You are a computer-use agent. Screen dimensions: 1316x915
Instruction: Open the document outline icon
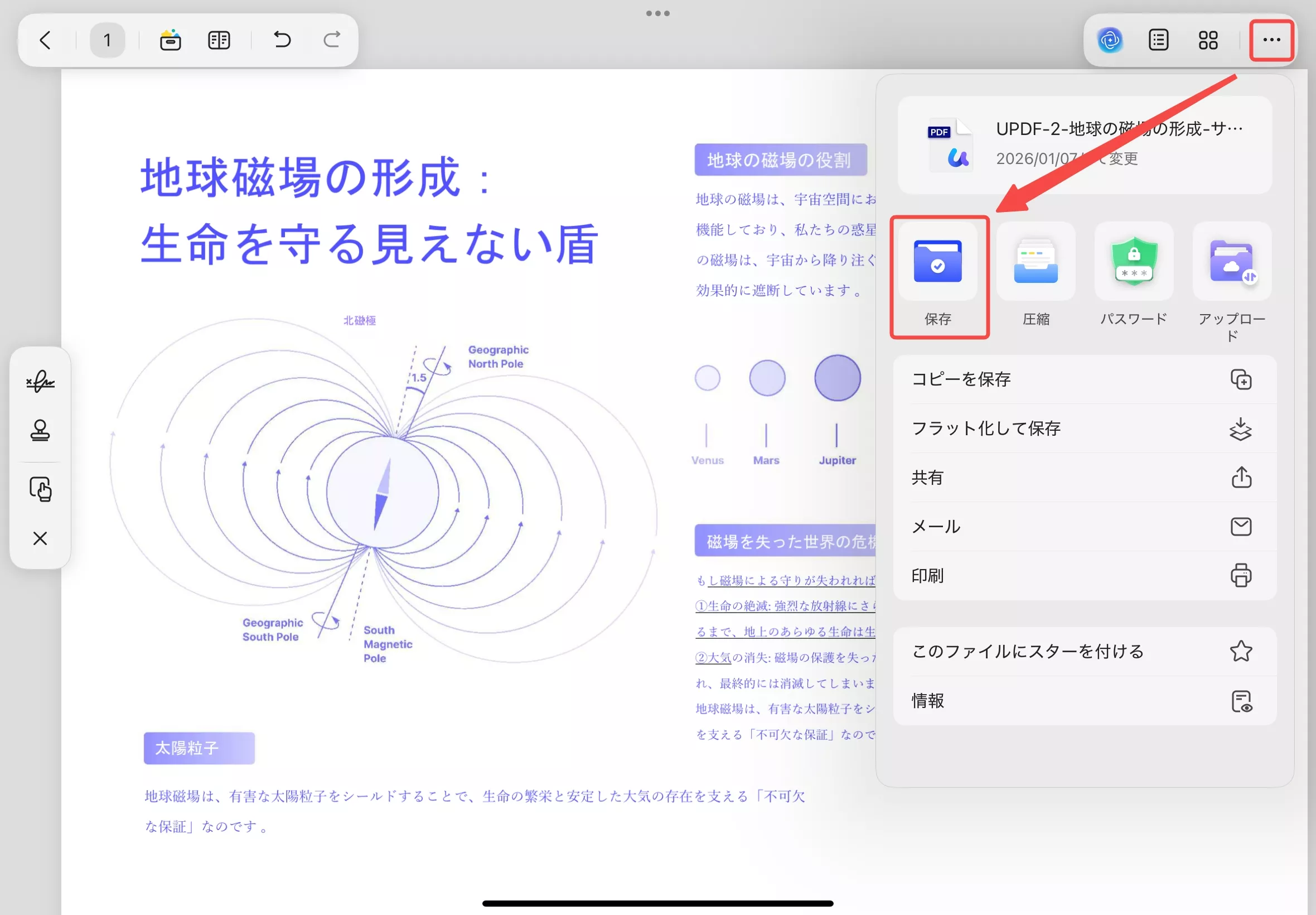coord(1158,40)
